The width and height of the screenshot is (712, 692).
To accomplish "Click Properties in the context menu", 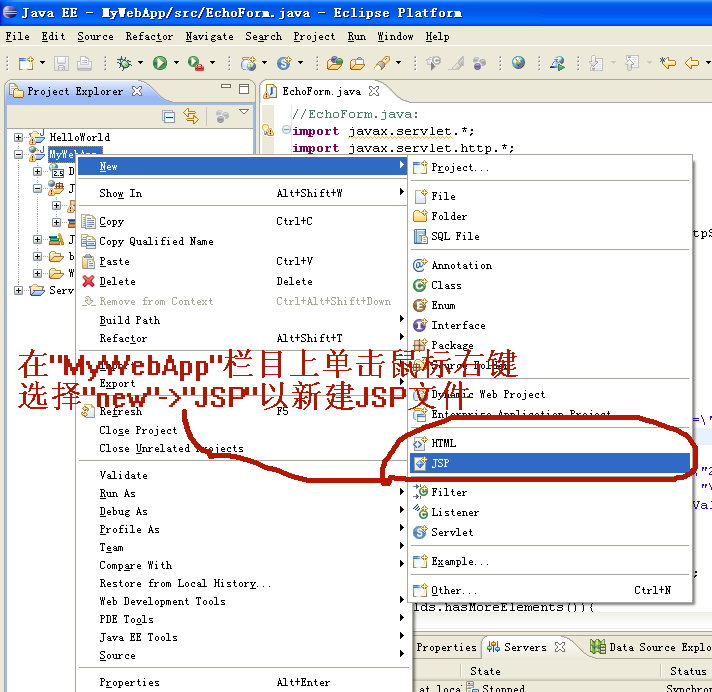I will 243,682.
